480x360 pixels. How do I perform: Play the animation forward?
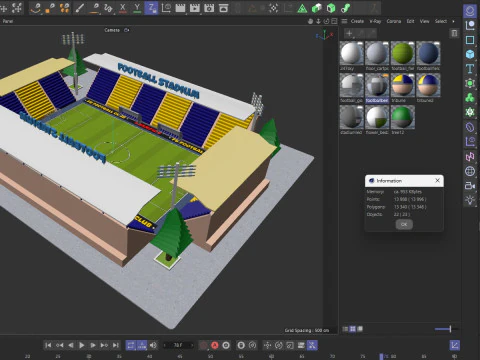click(82, 345)
